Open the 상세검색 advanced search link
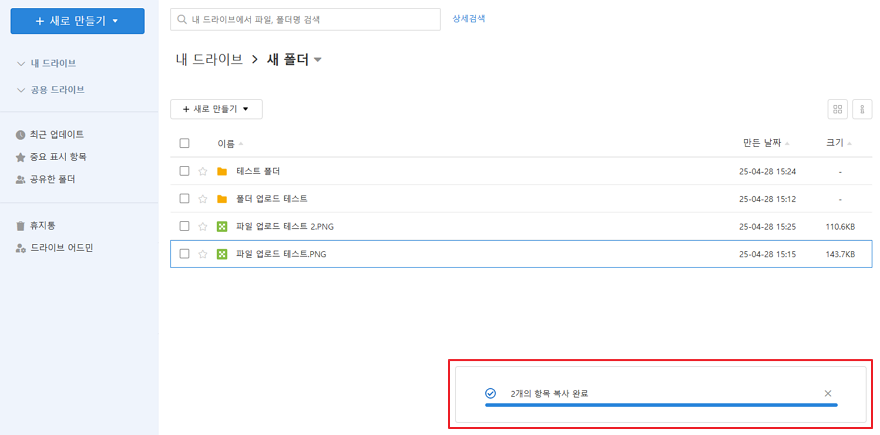This screenshot has width=880, height=435. [469, 19]
